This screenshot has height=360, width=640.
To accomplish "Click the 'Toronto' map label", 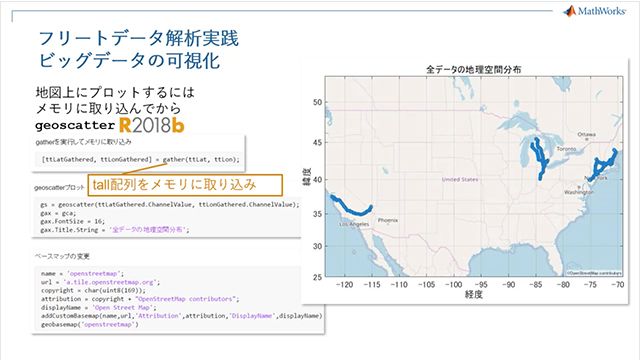I will click(x=567, y=149).
